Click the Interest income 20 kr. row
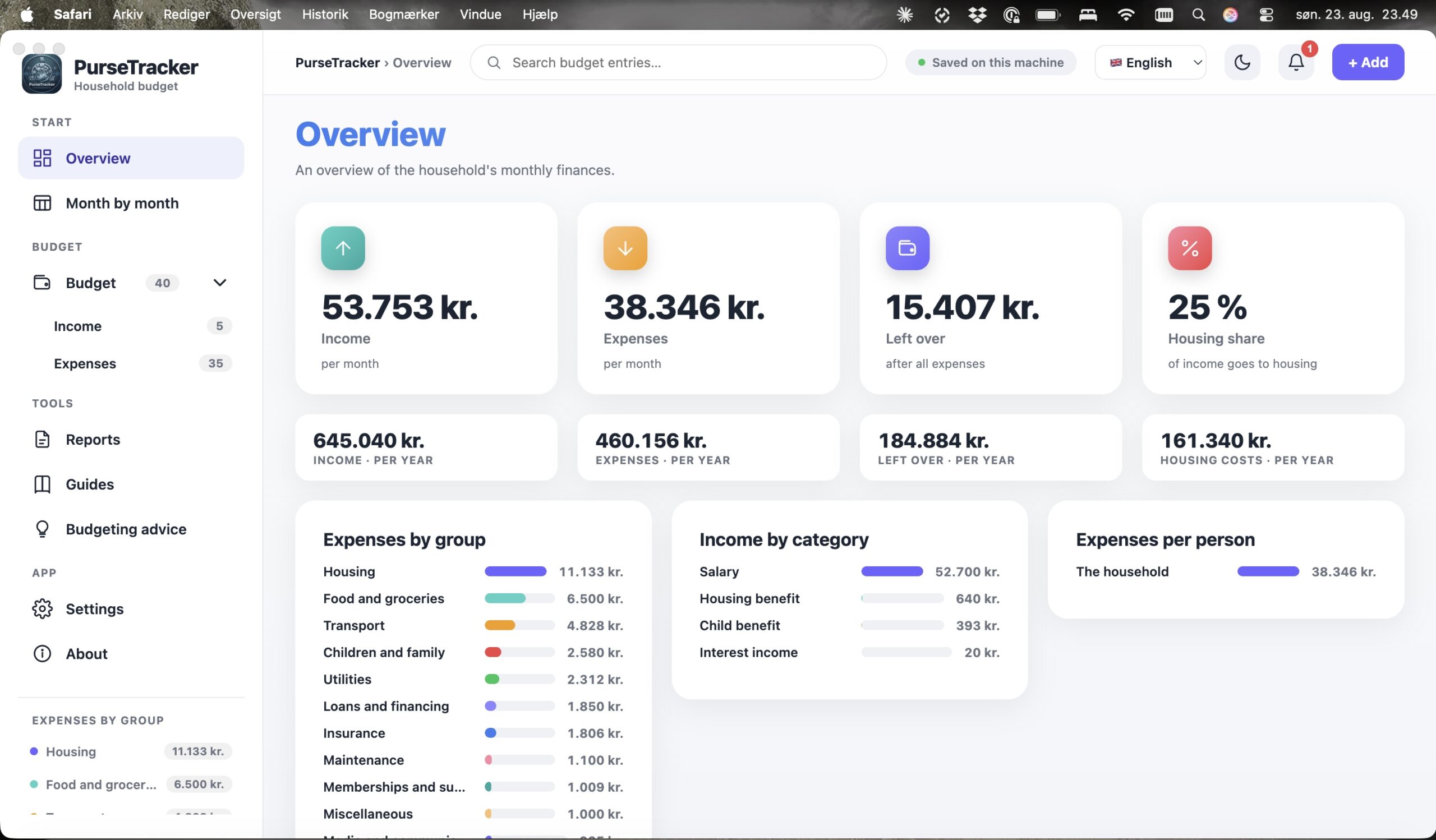 849,652
